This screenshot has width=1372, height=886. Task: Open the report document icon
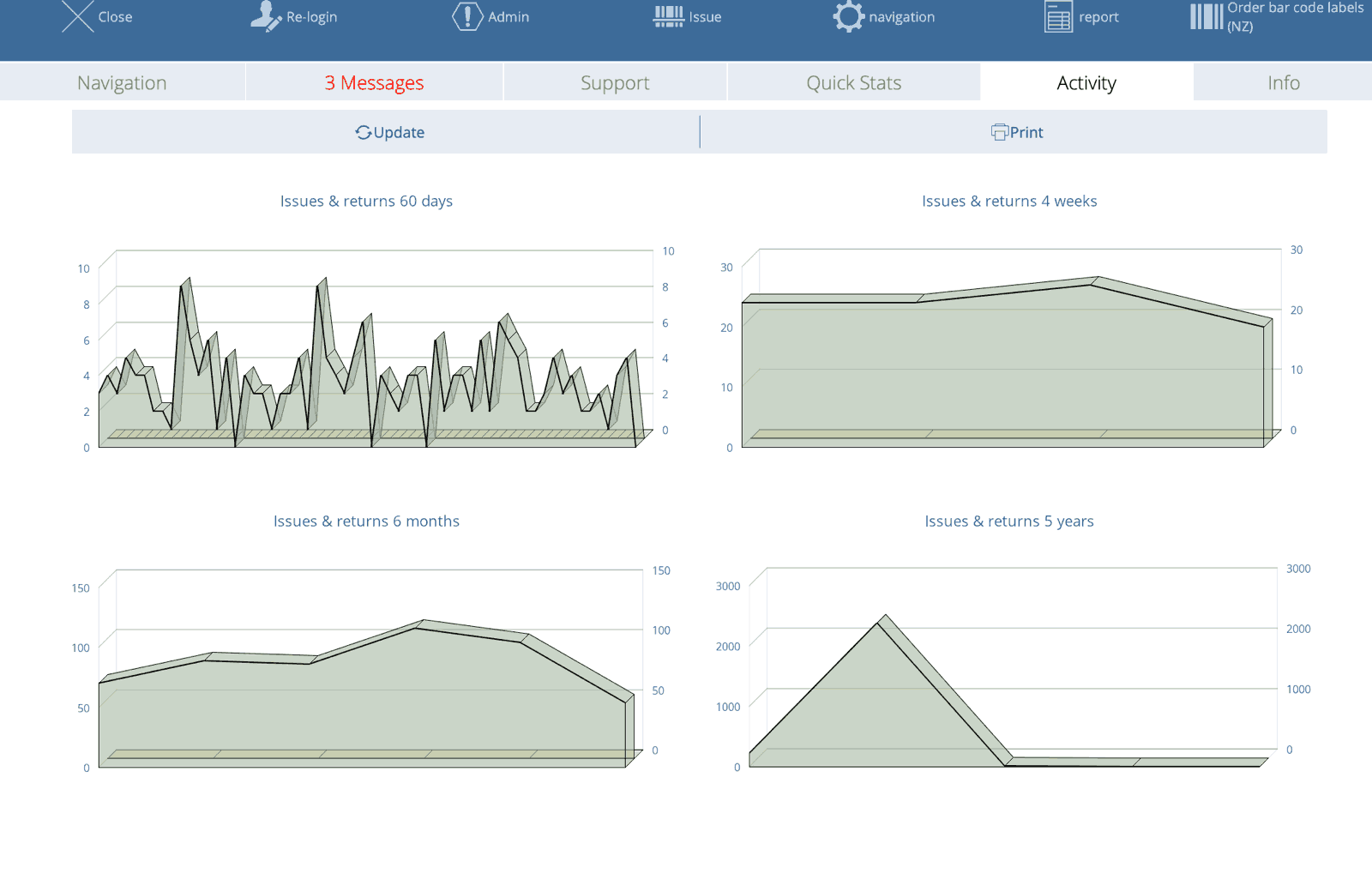(1058, 16)
